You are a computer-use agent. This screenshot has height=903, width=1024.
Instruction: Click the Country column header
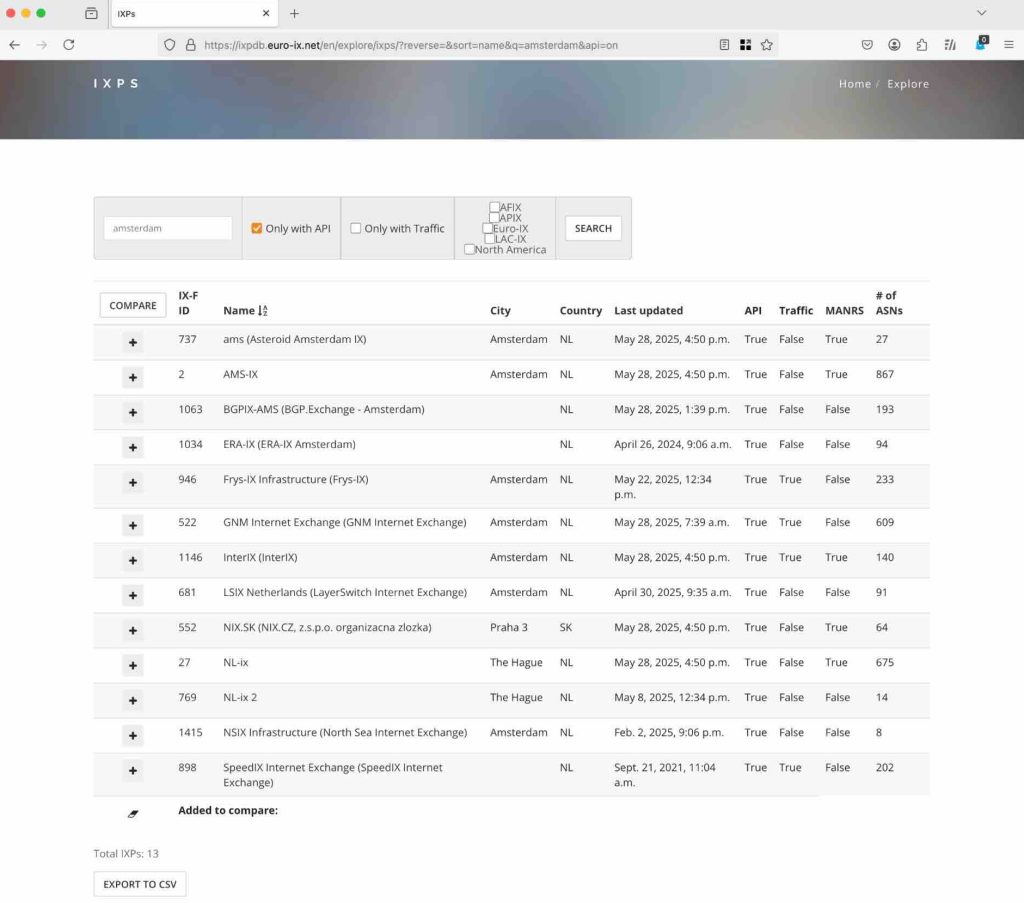click(x=581, y=311)
